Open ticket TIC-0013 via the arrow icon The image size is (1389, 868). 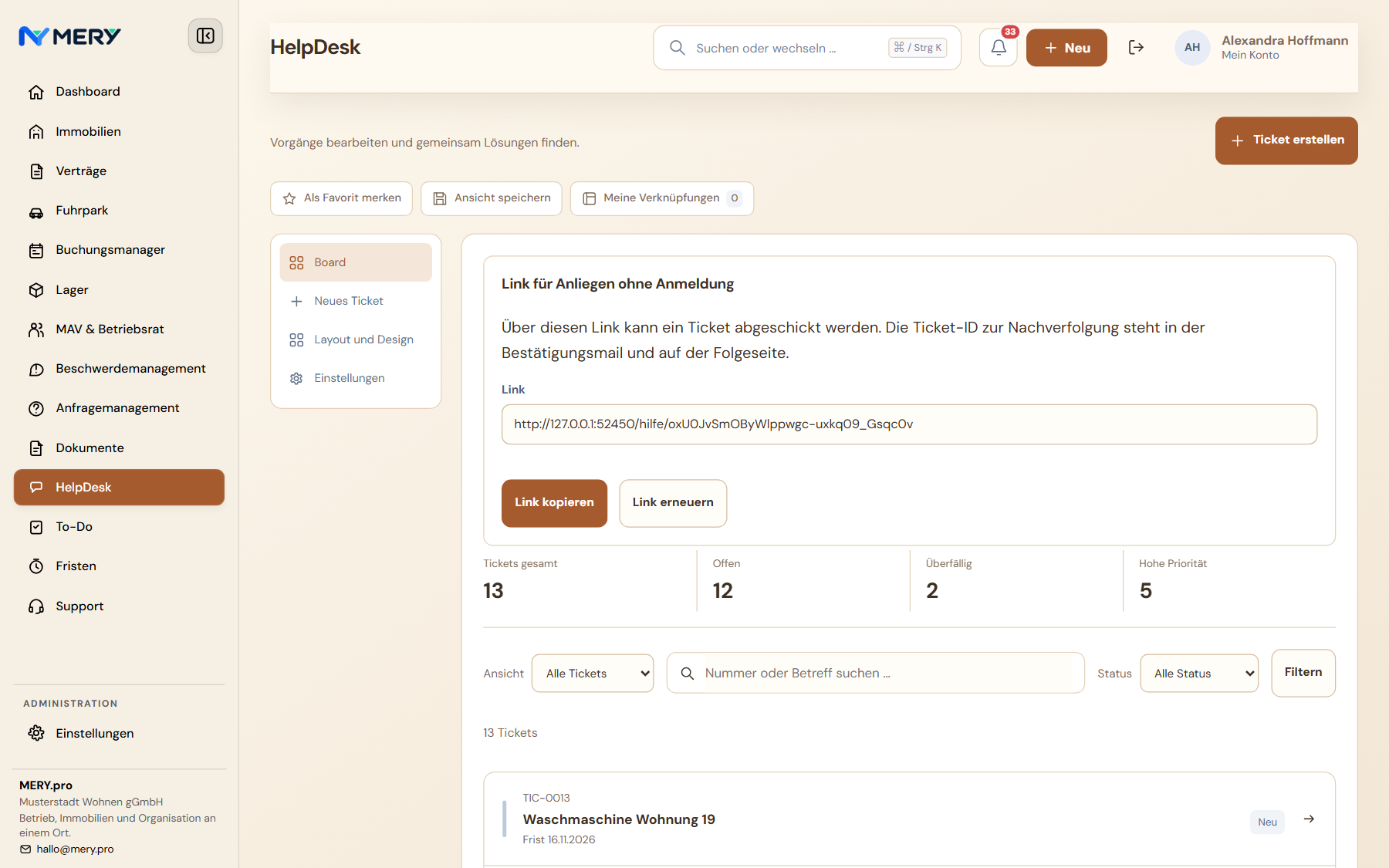[1309, 819]
